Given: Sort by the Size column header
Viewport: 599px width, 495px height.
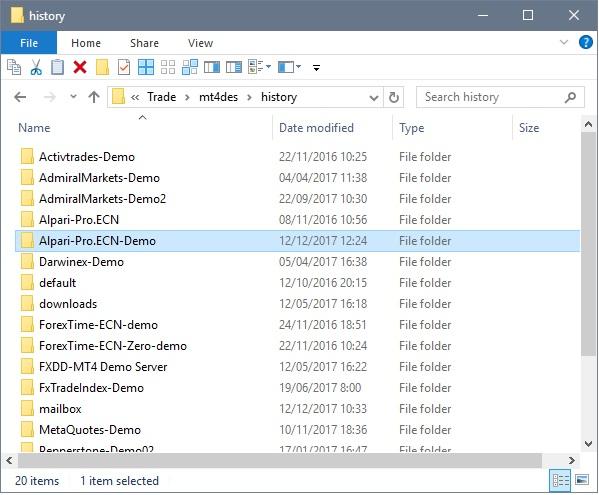Looking at the screenshot, I should [529, 128].
